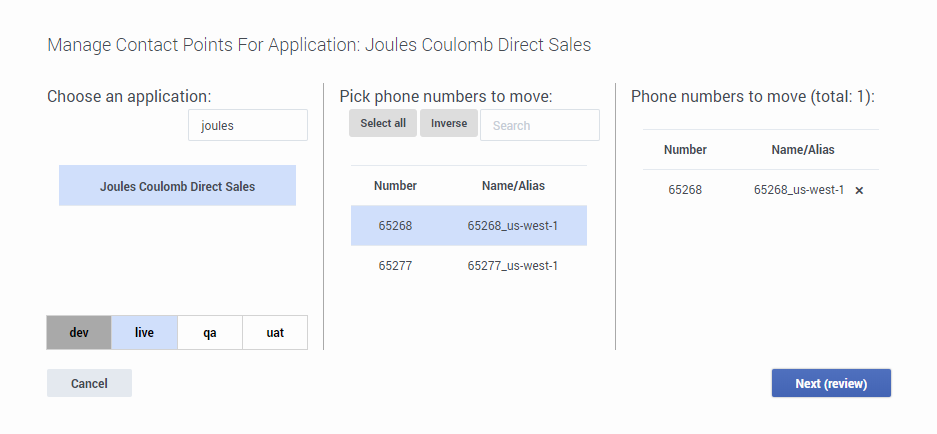Image resolution: width=937 pixels, height=434 pixels.
Task: Choose the qa environment
Action: click(210, 333)
